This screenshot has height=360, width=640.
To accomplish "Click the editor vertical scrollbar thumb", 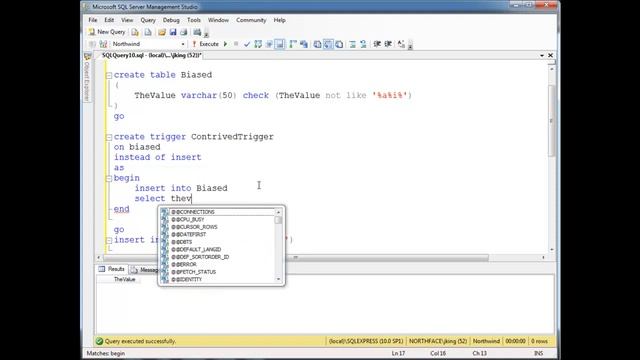I will (551, 121).
